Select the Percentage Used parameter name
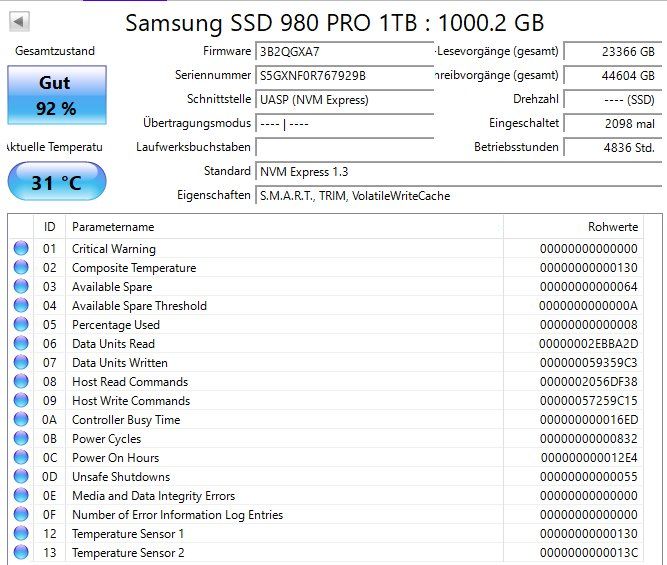The width and height of the screenshot is (667, 565). tap(116, 325)
